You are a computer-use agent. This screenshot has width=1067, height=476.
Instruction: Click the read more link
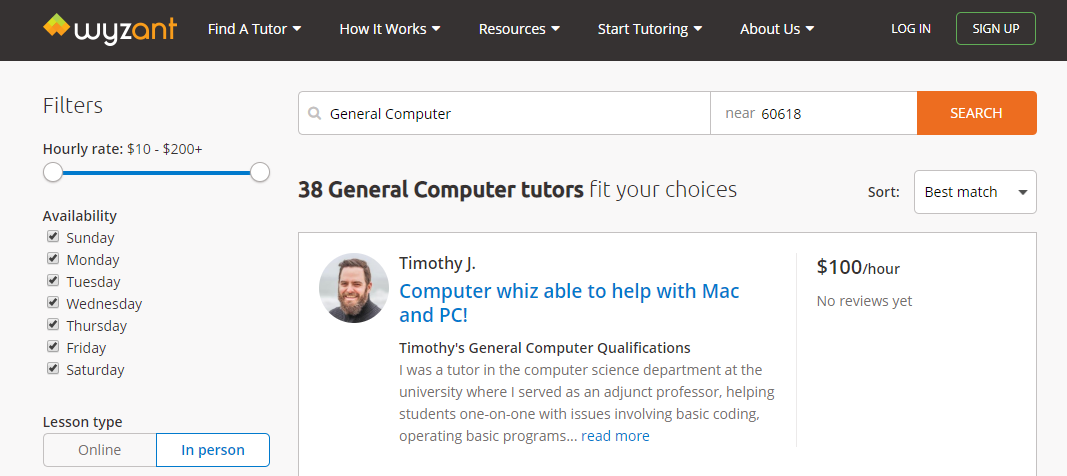(615, 436)
